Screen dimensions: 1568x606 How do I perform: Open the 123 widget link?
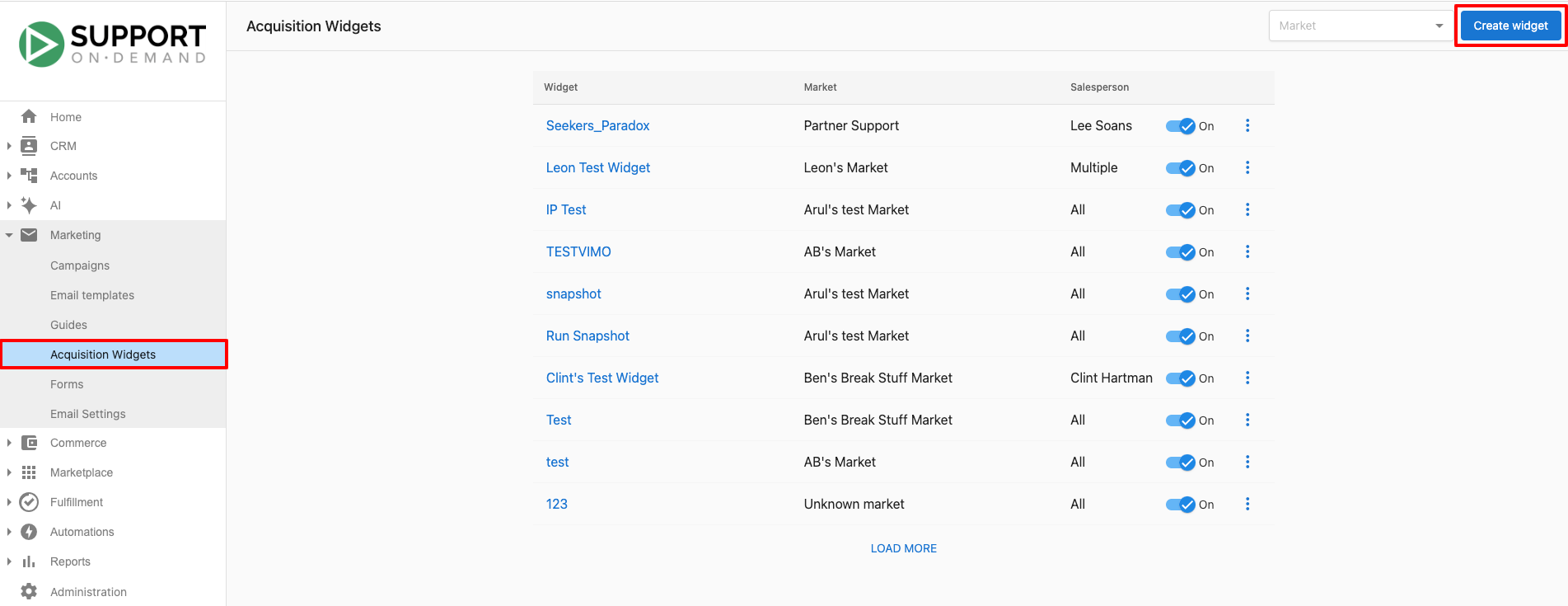(557, 504)
